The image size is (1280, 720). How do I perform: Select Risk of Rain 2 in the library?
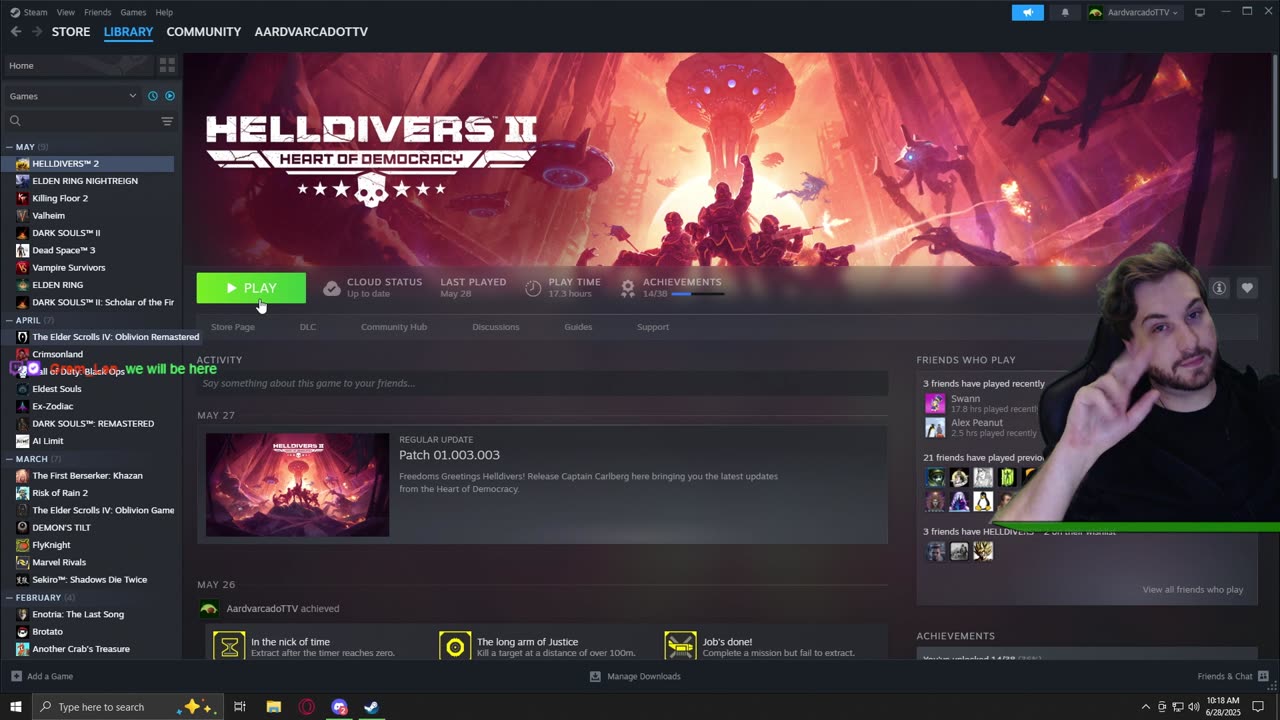click(60, 493)
